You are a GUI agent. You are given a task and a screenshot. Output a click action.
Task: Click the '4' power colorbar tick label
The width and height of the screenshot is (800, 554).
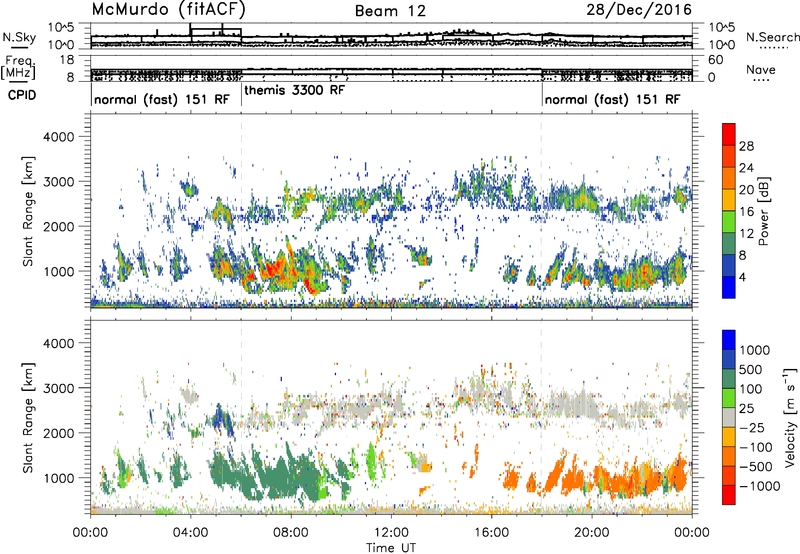point(742,278)
